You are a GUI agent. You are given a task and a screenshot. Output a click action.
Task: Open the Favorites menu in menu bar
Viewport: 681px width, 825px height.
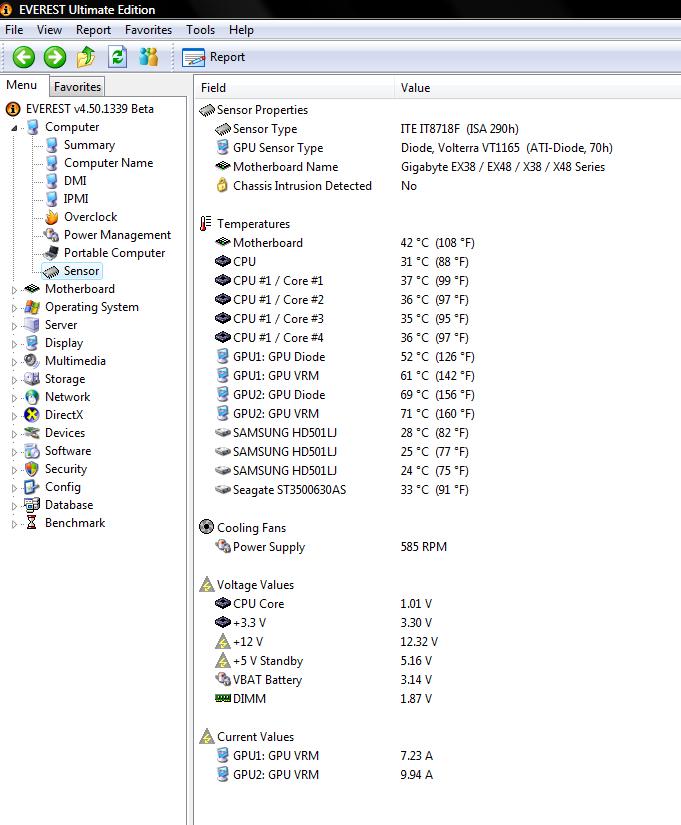(148, 30)
